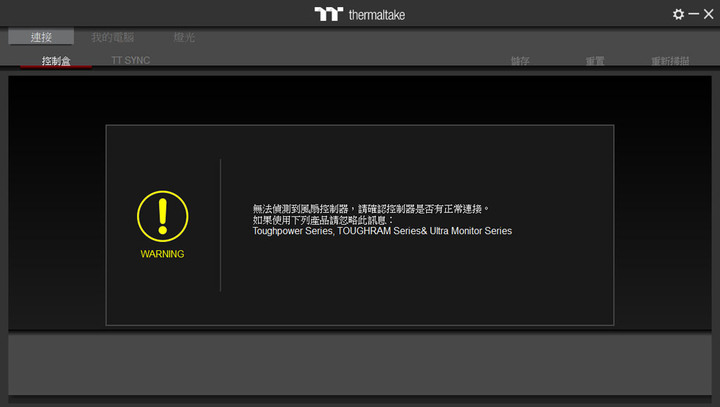The image size is (720, 407).
Task: Switch to the TT SYNC sub-tab
Action: pos(130,60)
